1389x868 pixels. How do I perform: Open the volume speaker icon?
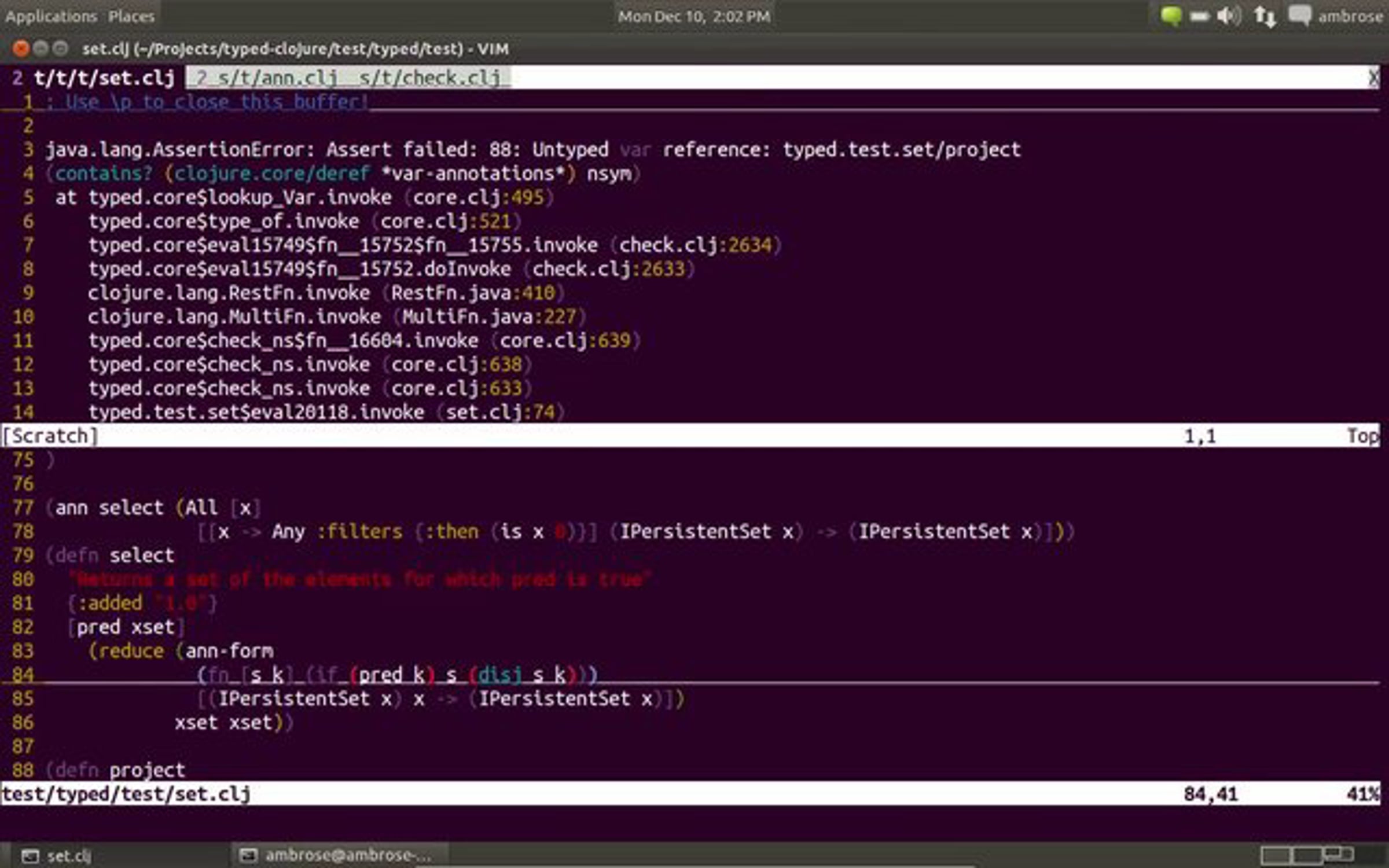pyautogui.click(x=1229, y=16)
